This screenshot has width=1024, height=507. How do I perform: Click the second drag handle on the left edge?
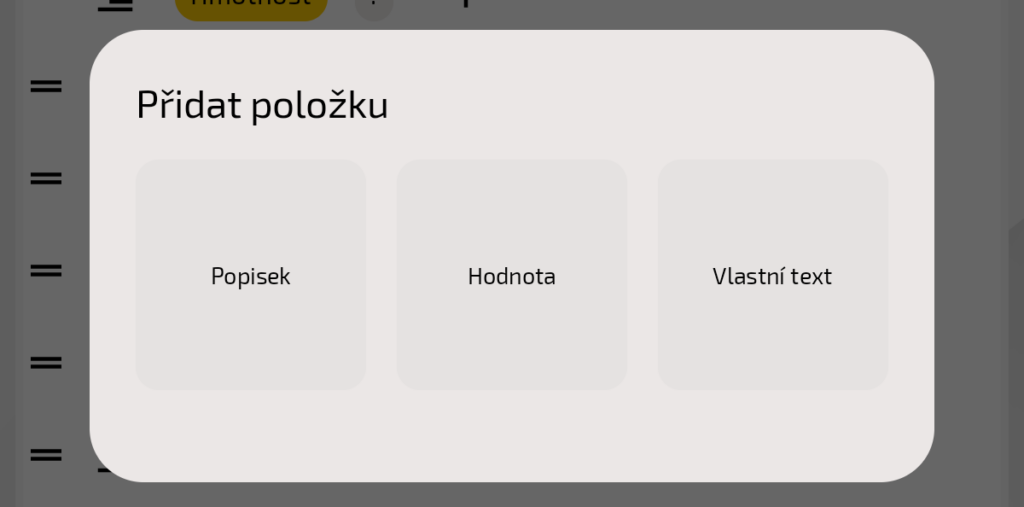click(x=46, y=179)
